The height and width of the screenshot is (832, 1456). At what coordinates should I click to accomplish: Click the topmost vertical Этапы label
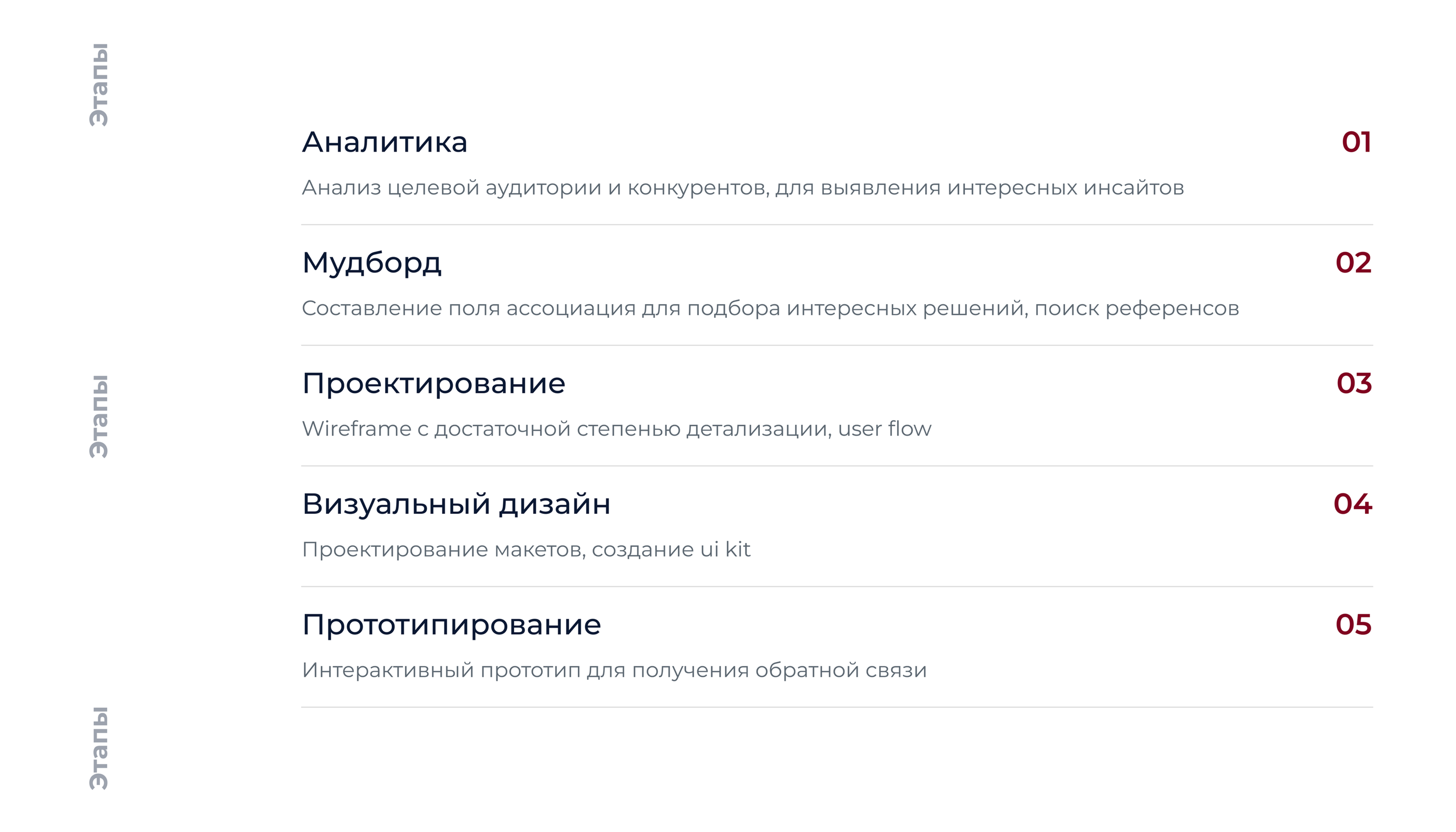point(99,85)
